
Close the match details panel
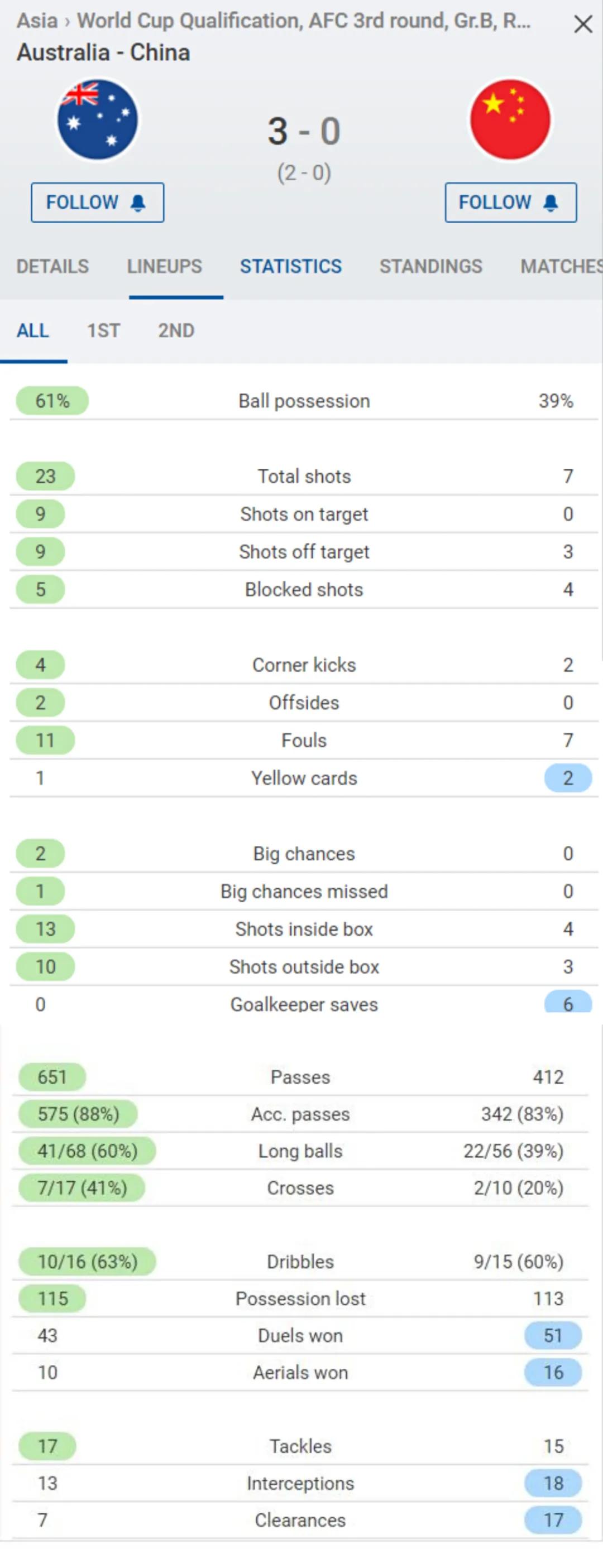click(x=583, y=25)
